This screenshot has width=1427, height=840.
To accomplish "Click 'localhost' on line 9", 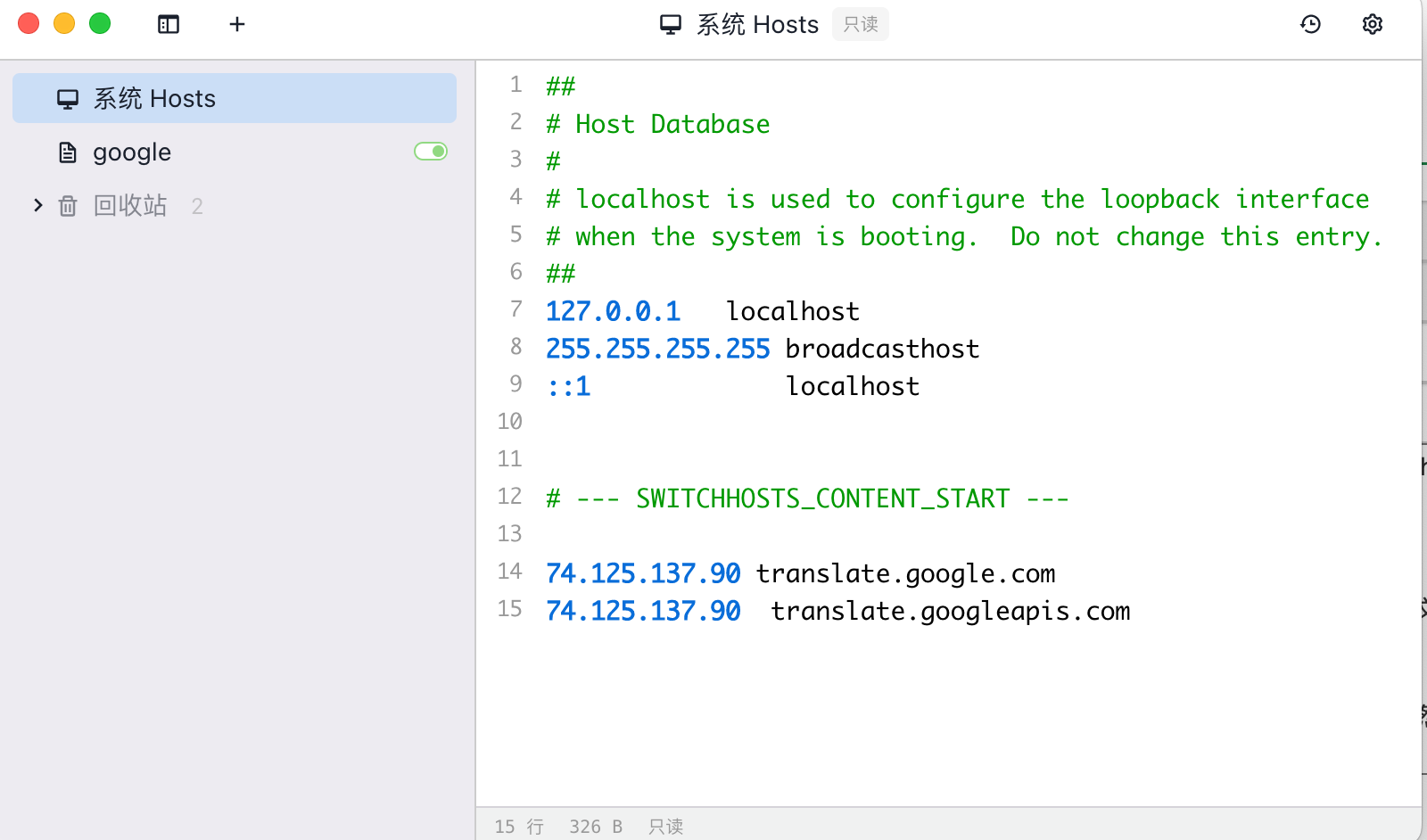I will point(853,386).
